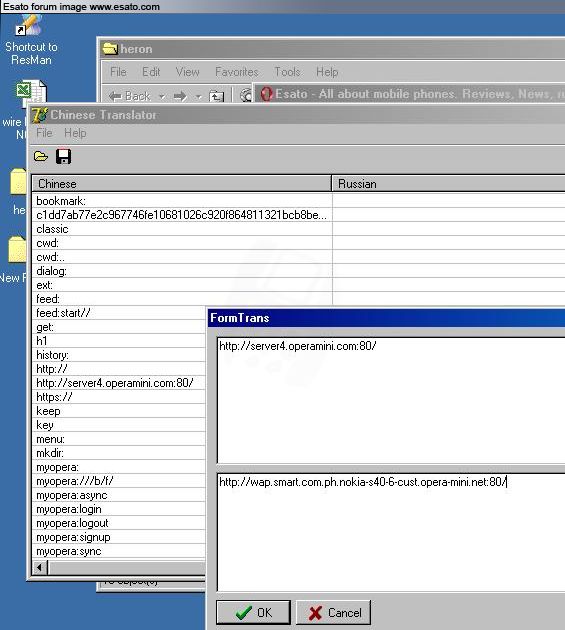Select the get: row
The image size is (565, 630).
point(119,327)
